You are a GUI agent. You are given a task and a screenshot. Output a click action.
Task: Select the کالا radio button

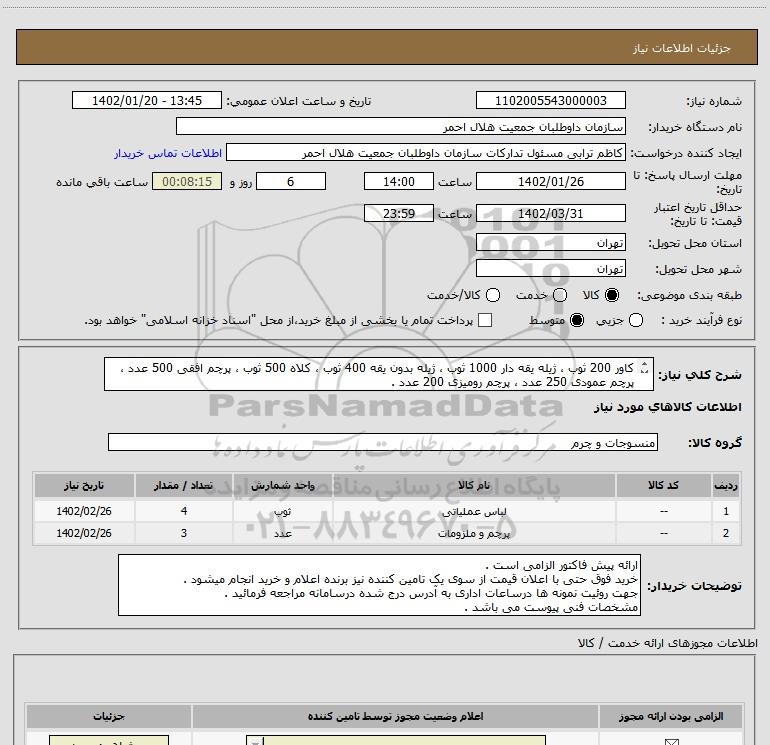[x=612, y=295]
